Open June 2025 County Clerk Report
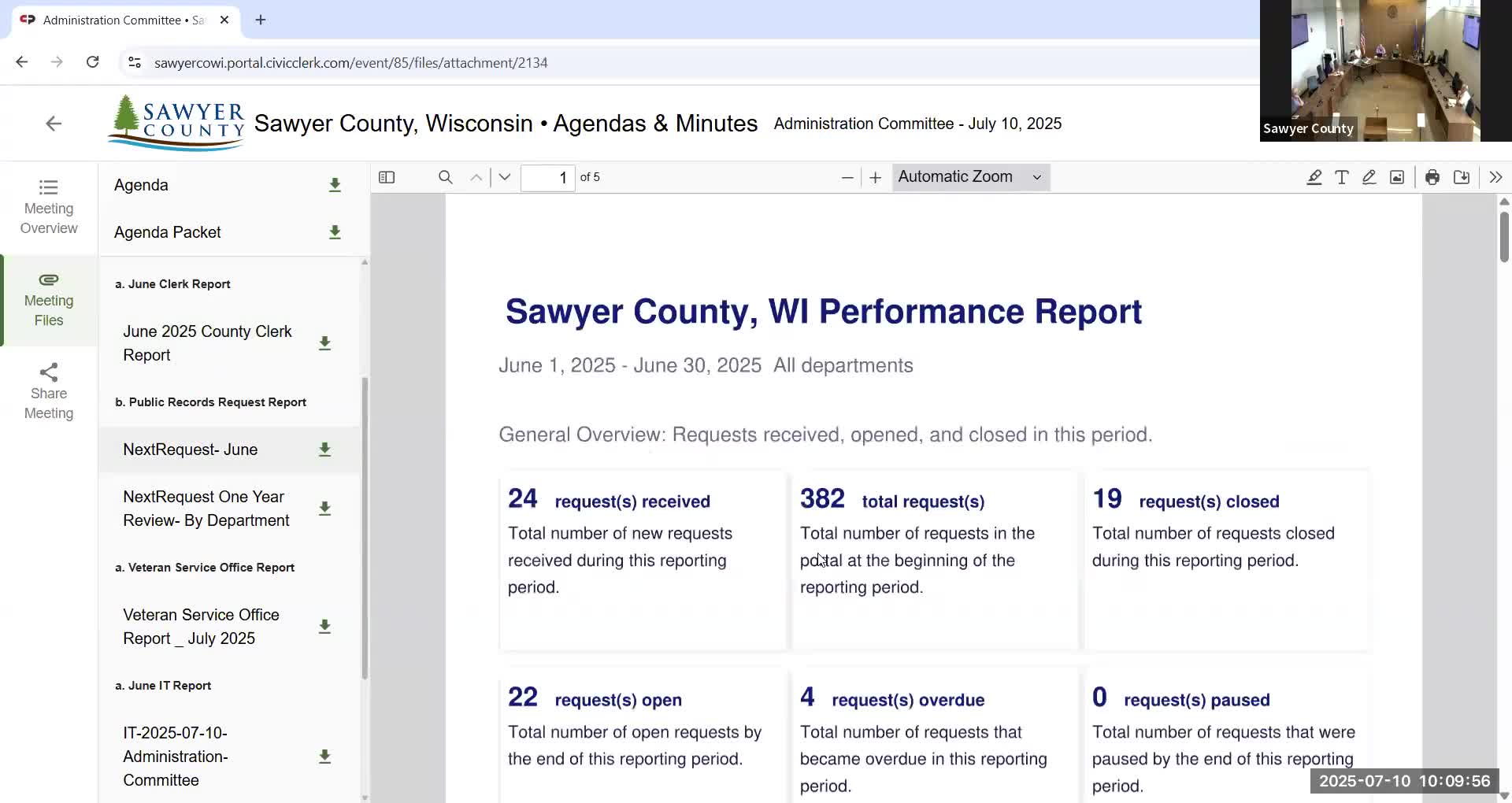 coord(207,343)
